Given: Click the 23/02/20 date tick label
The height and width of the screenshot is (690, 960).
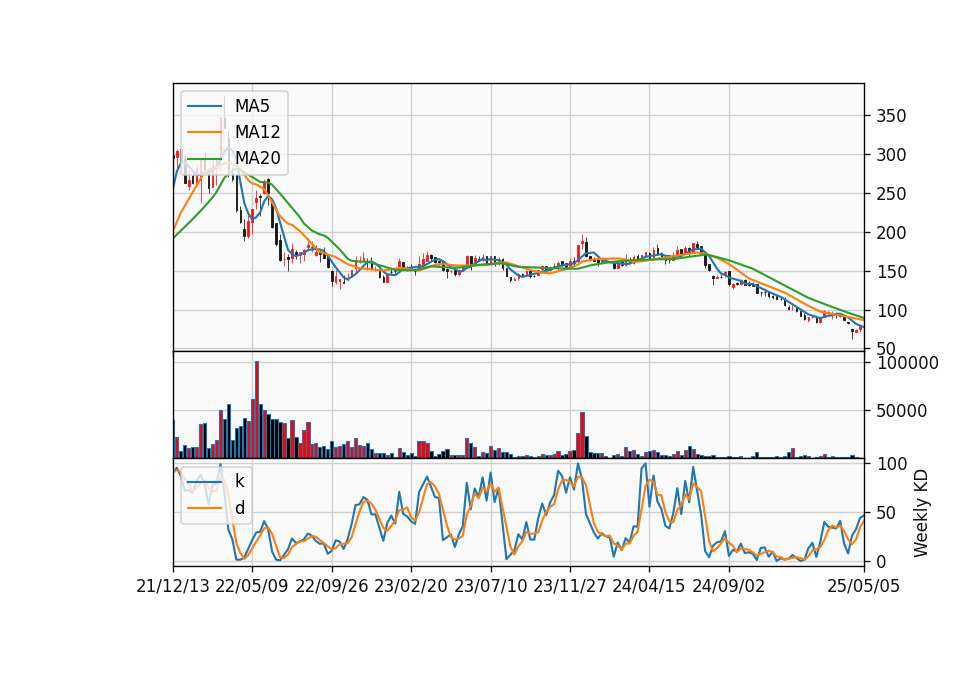Looking at the screenshot, I should (x=411, y=586).
